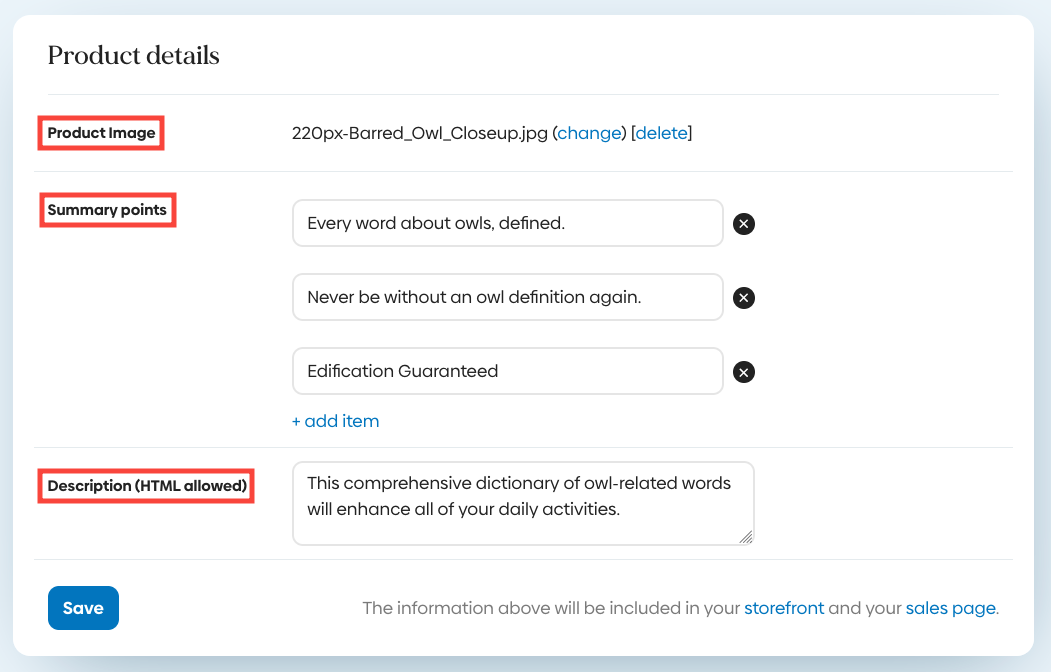Click the delete product image link
The width and height of the screenshot is (1051, 672).
click(x=662, y=133)
